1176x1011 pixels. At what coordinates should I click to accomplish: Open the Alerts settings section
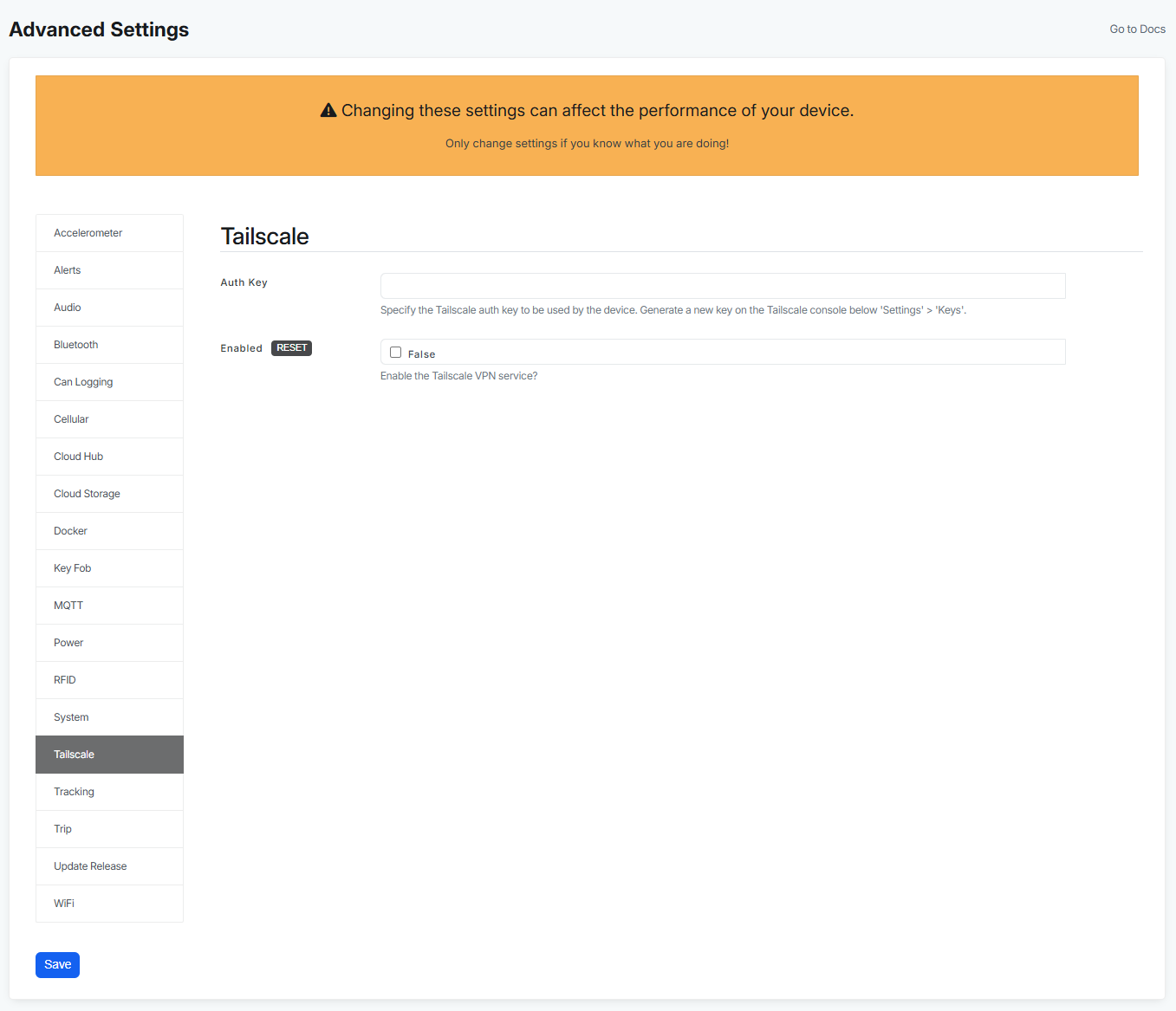click(x=109, y=270)
